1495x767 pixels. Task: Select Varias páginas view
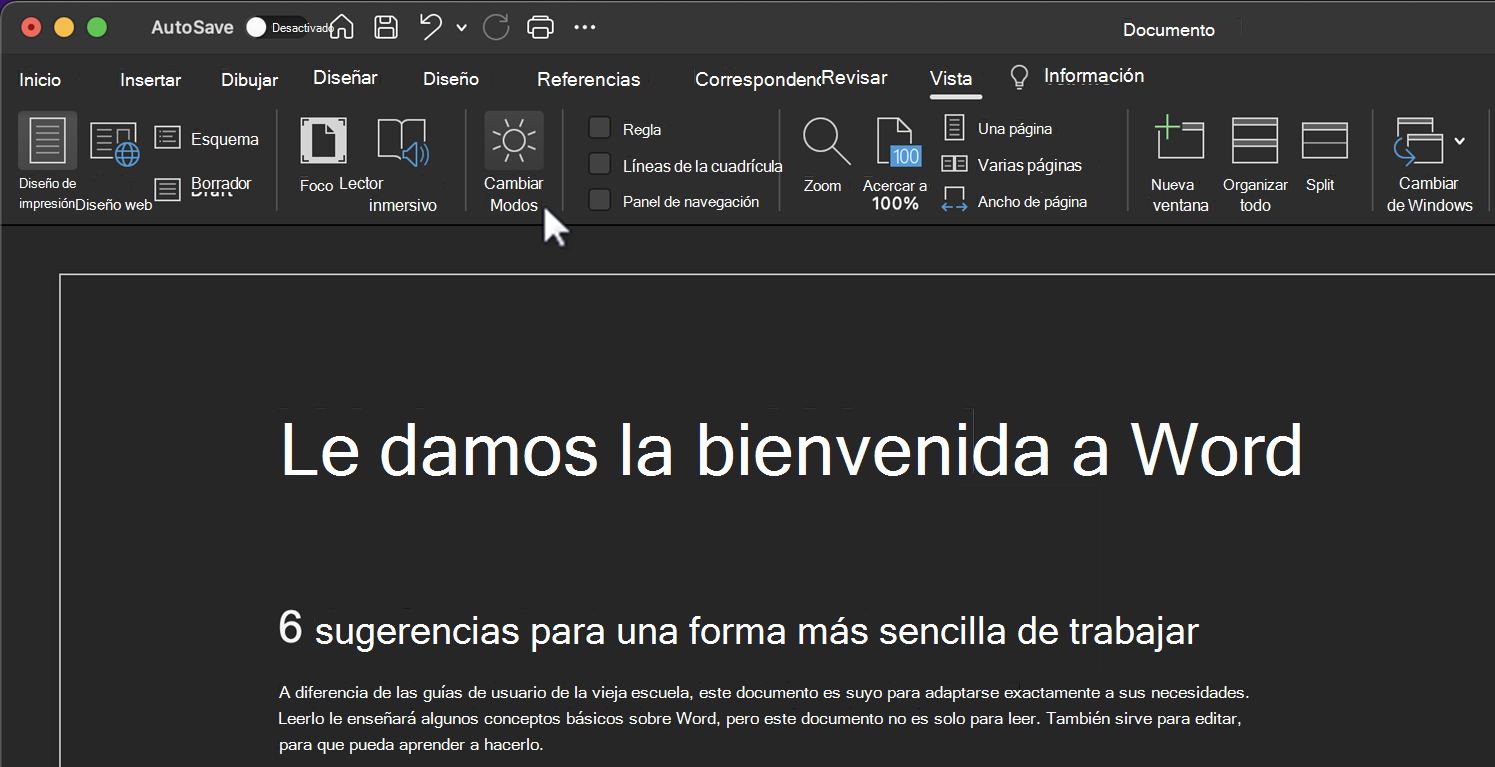1013,165
